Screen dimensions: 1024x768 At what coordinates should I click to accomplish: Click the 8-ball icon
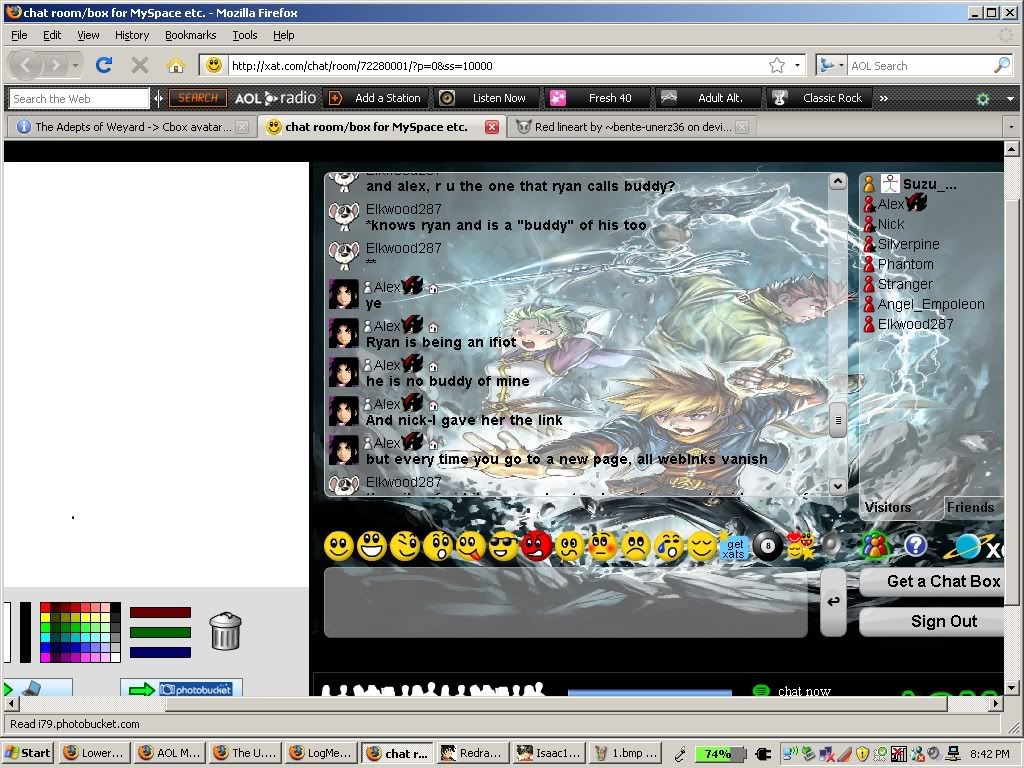pyautogui.click(x=767, y=546)
